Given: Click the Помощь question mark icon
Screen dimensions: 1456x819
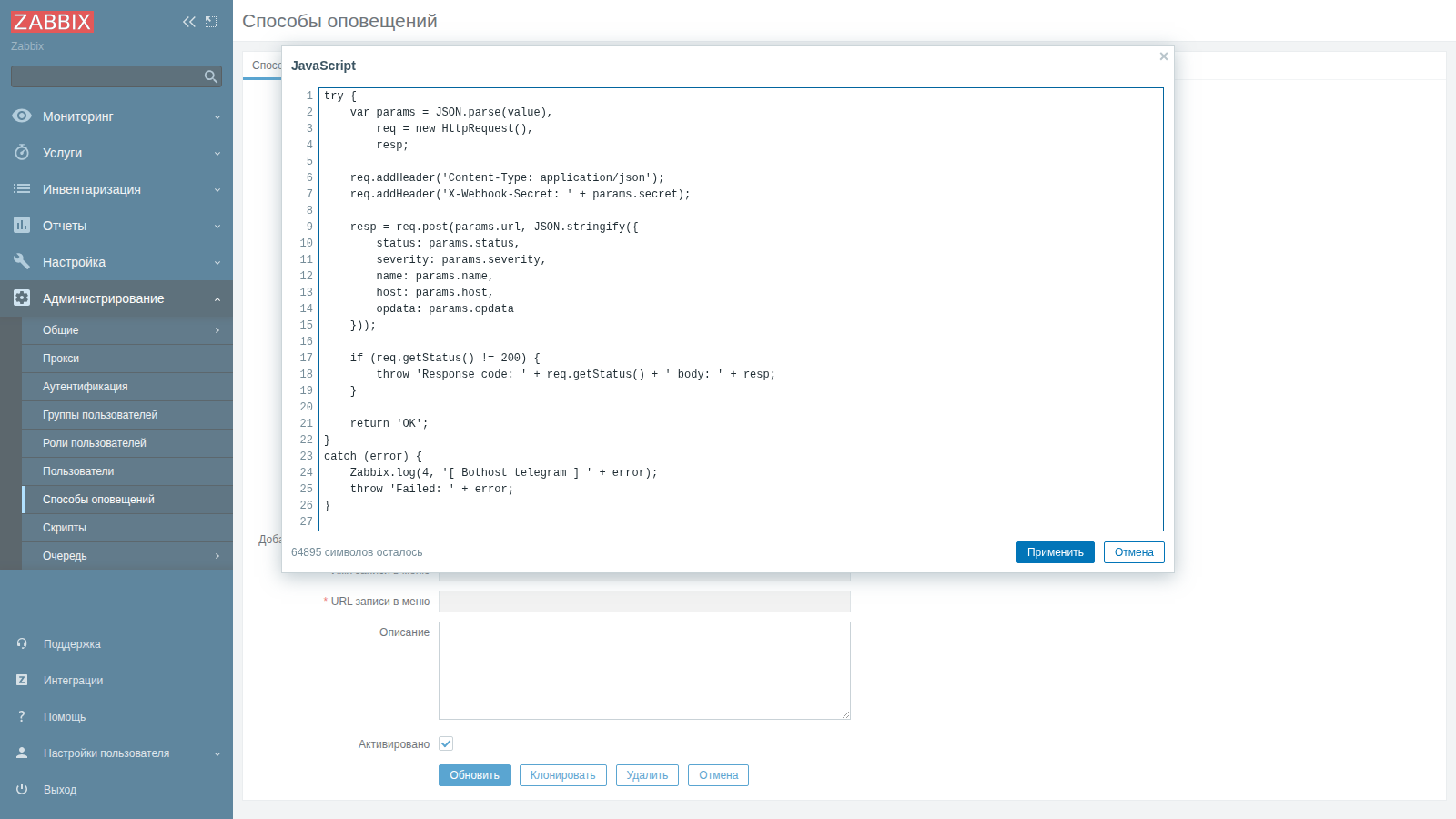Looking at the screenshot, I should (22, 716).
